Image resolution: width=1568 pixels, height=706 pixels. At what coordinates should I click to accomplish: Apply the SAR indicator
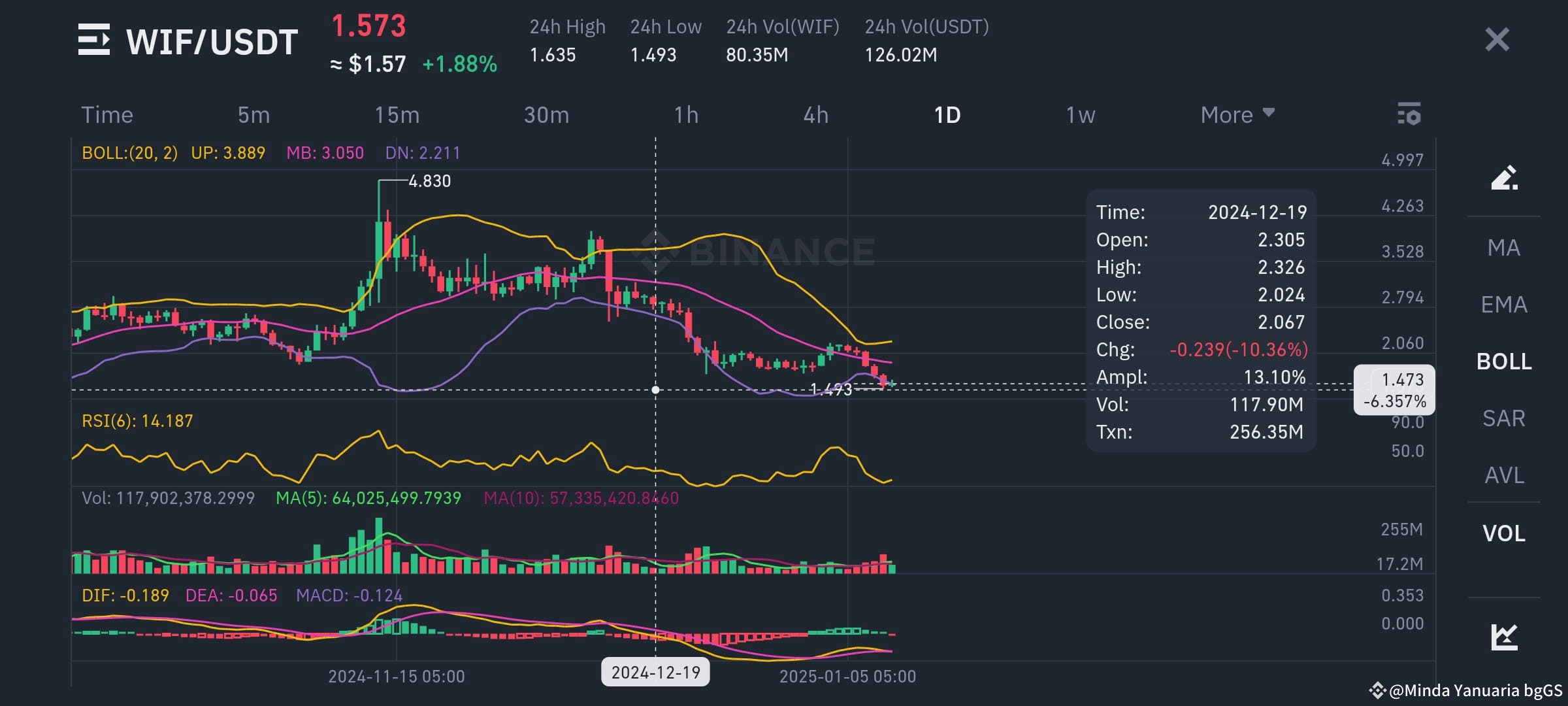click(x=1503, y=418)
